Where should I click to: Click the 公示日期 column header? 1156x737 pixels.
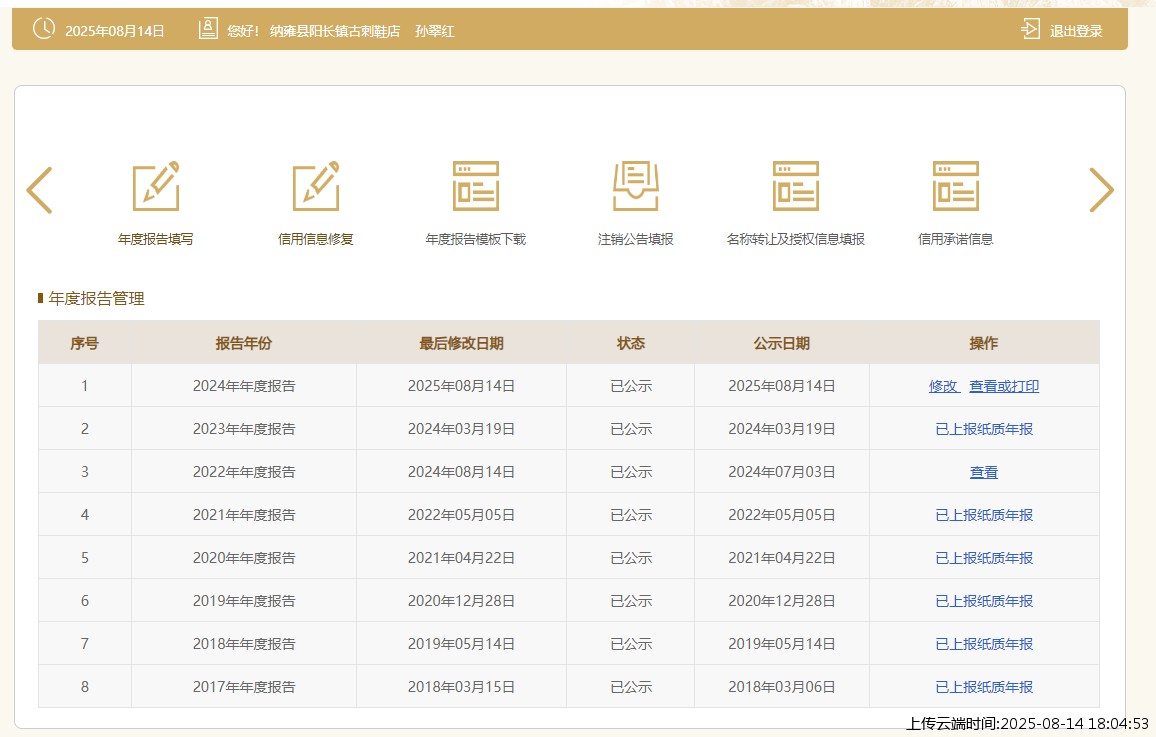pyautogui.click(x=781, y=343)
